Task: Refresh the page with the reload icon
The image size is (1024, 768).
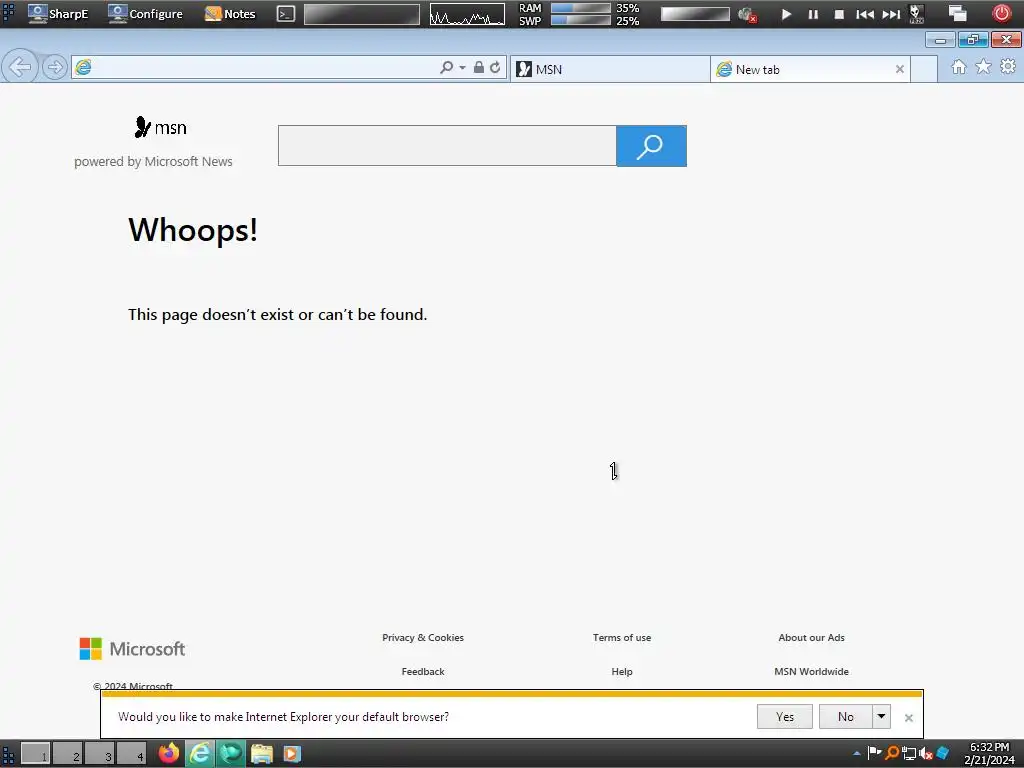Action: [495, 67]
